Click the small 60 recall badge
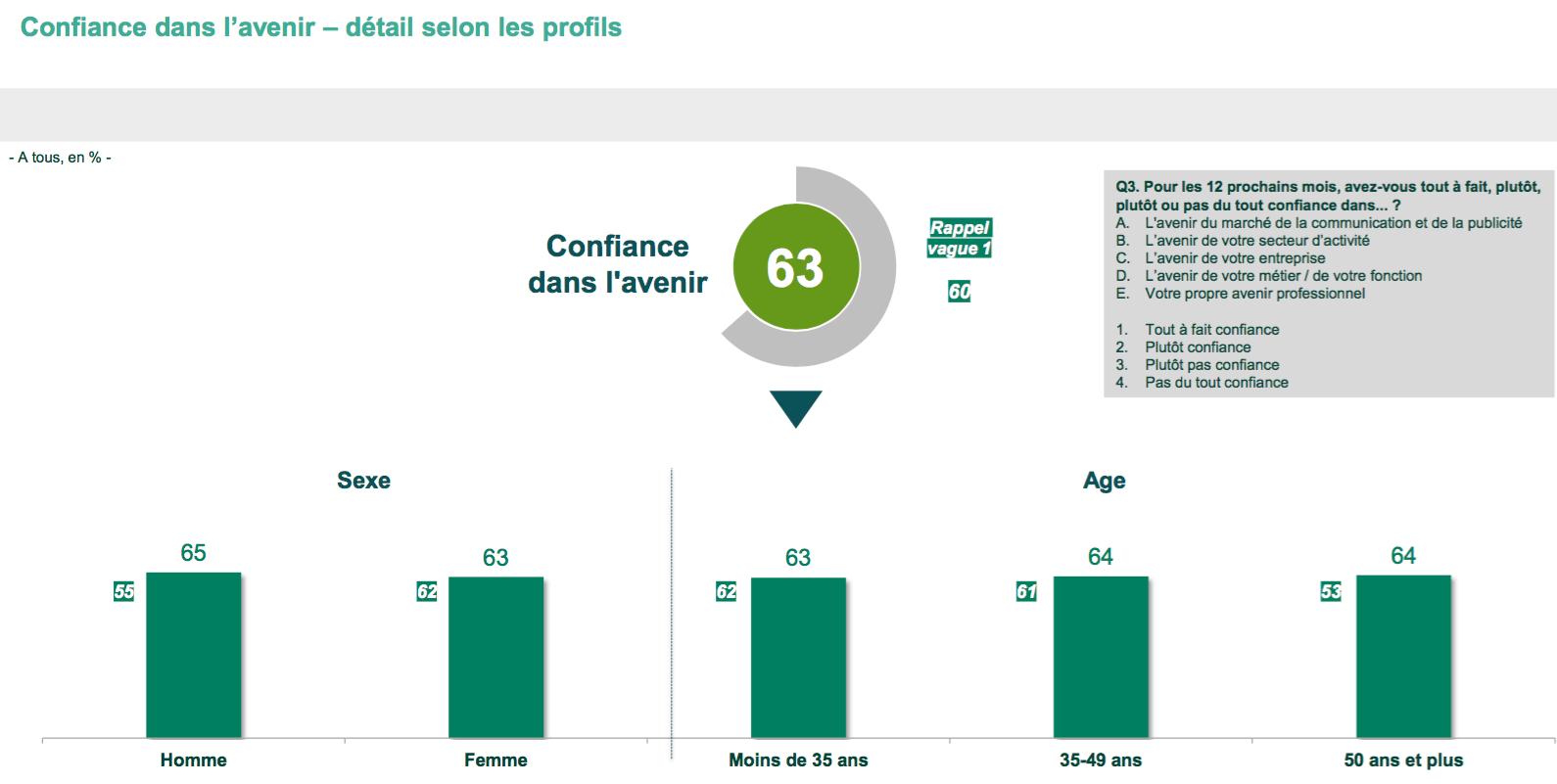Viewport: 1557px width, 784px height. [960, 291]
